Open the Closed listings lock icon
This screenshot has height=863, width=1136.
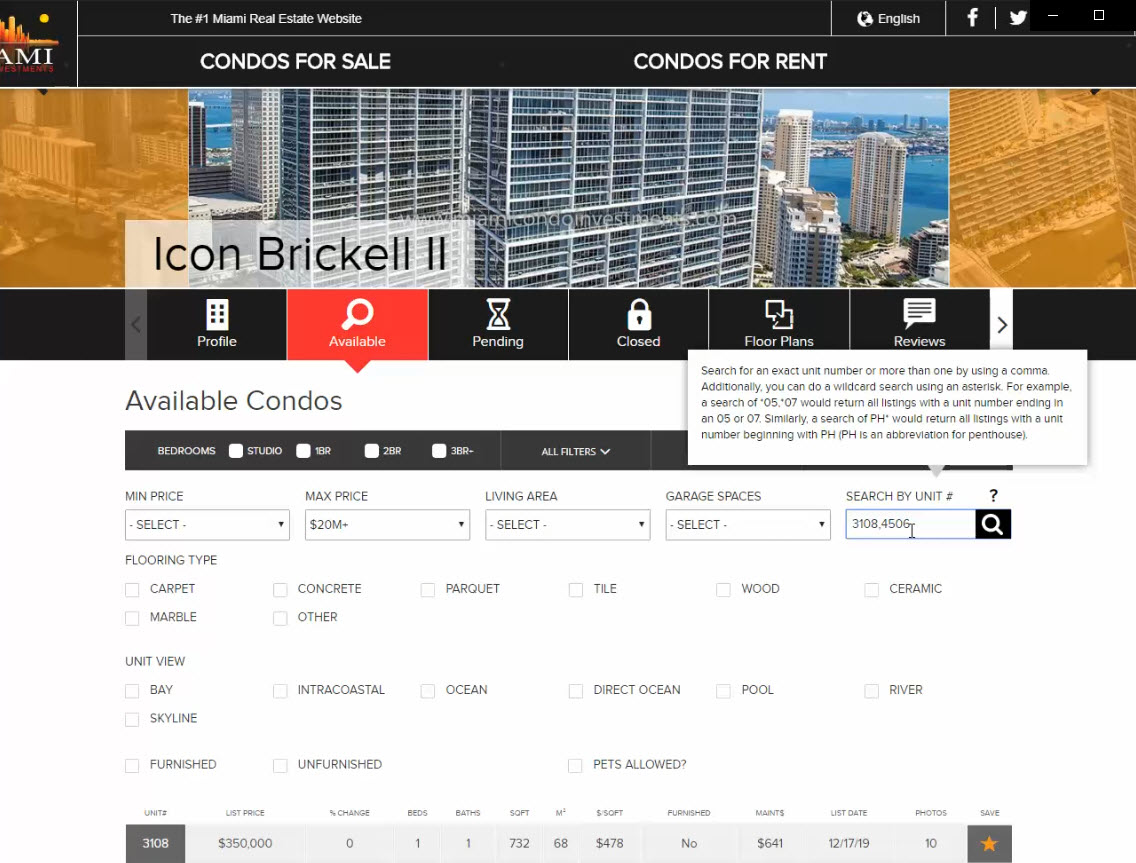[x=638, y=314]
